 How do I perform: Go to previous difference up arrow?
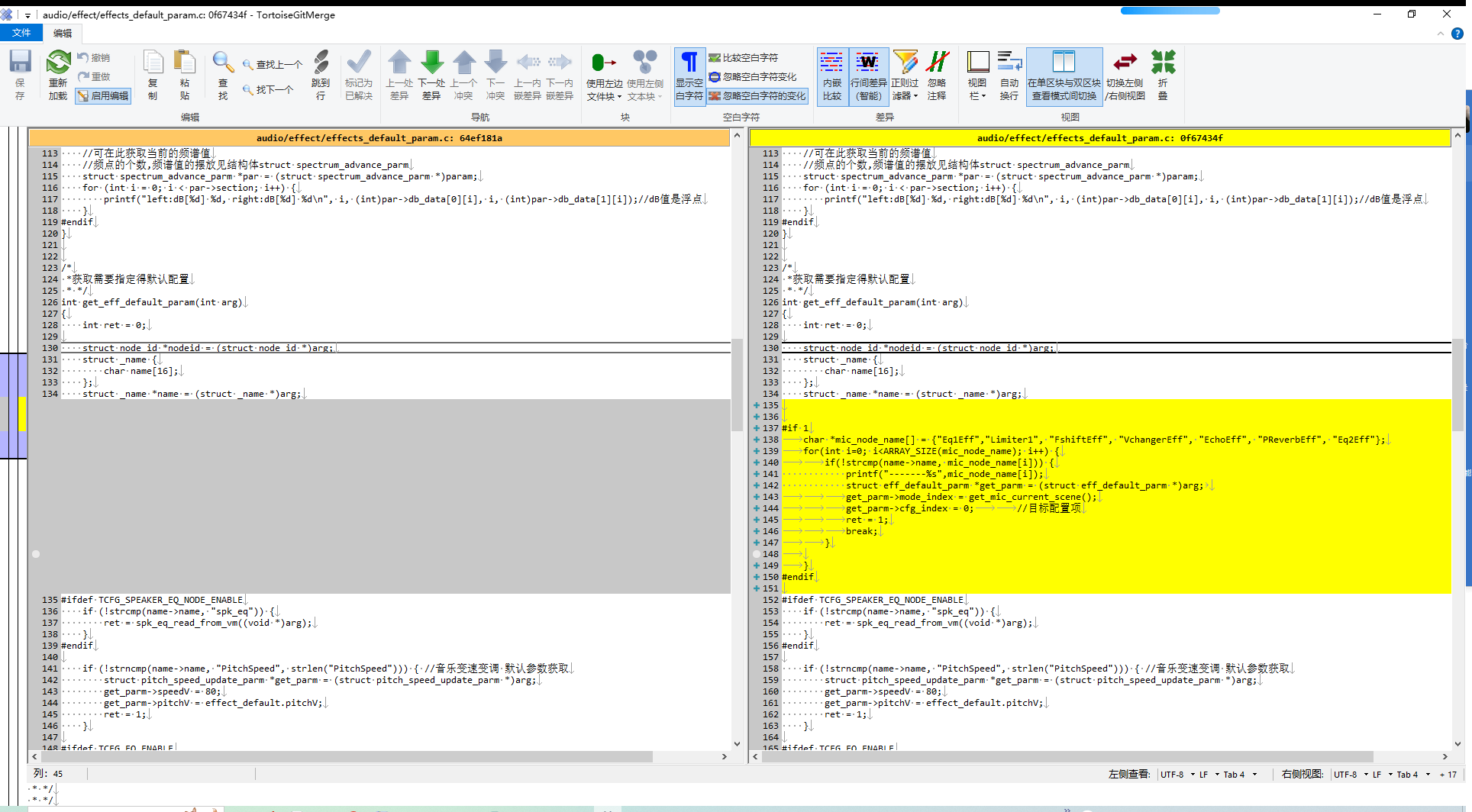click(399, 74)
